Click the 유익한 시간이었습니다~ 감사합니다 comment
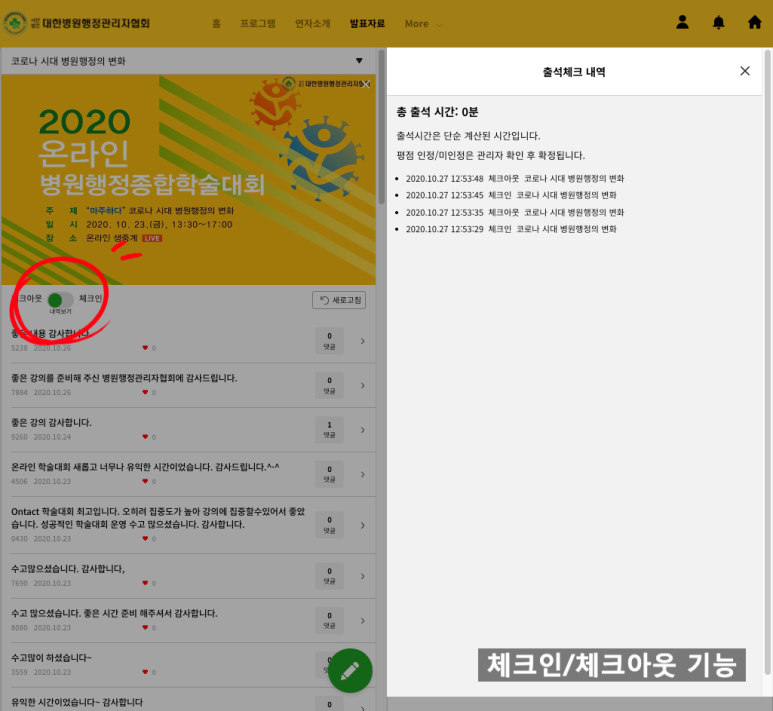This screenshot has width=773, height=711. pos(77,702)
